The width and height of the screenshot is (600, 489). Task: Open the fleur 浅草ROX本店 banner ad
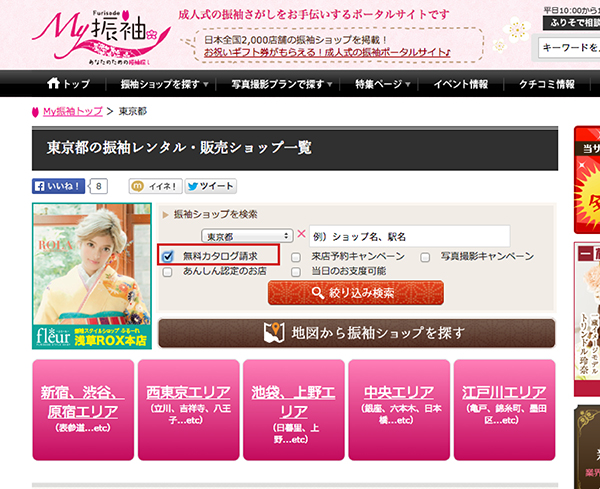[92, 276]
